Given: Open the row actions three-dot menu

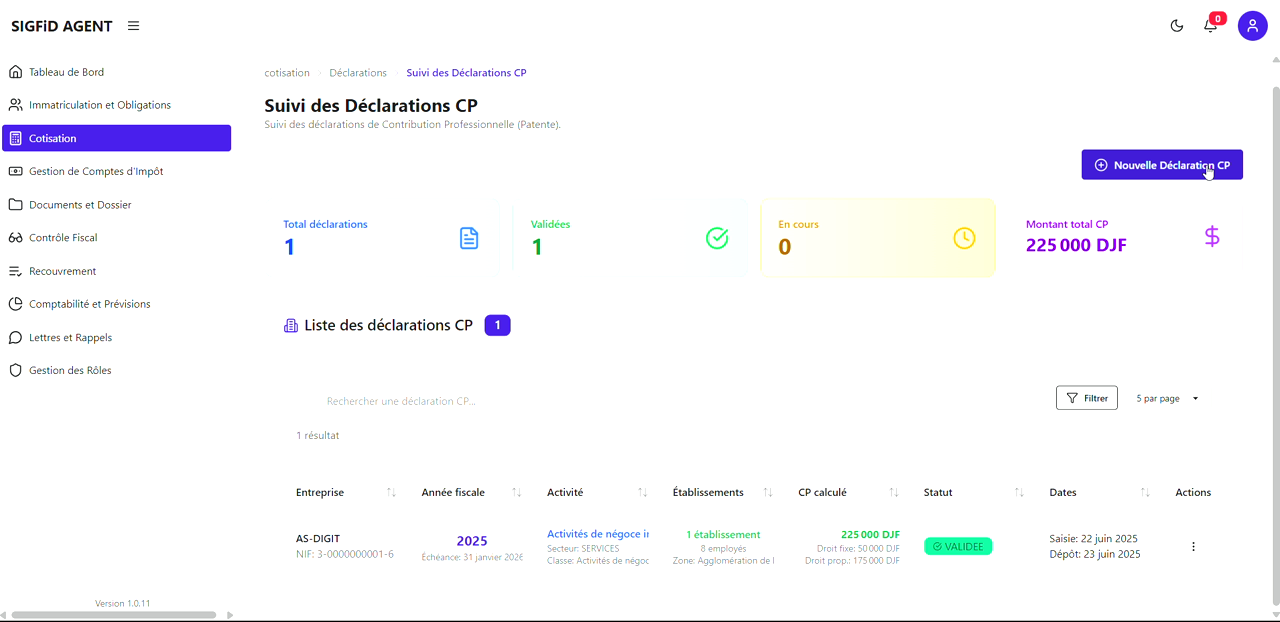Looking at the screenshot, I should point(1193,546).
